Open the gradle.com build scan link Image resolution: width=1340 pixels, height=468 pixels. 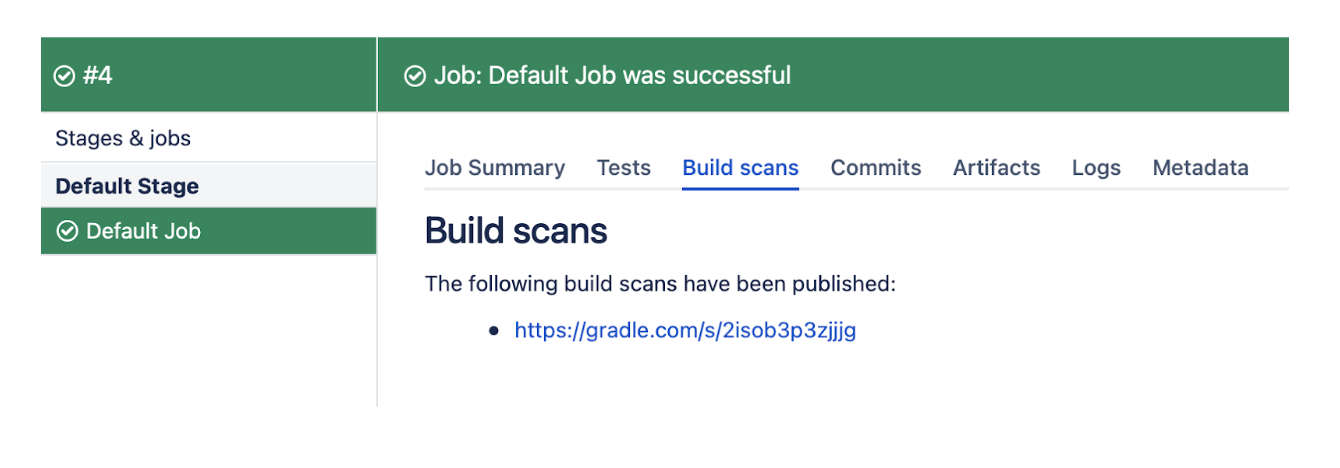[x=685, y=330]
